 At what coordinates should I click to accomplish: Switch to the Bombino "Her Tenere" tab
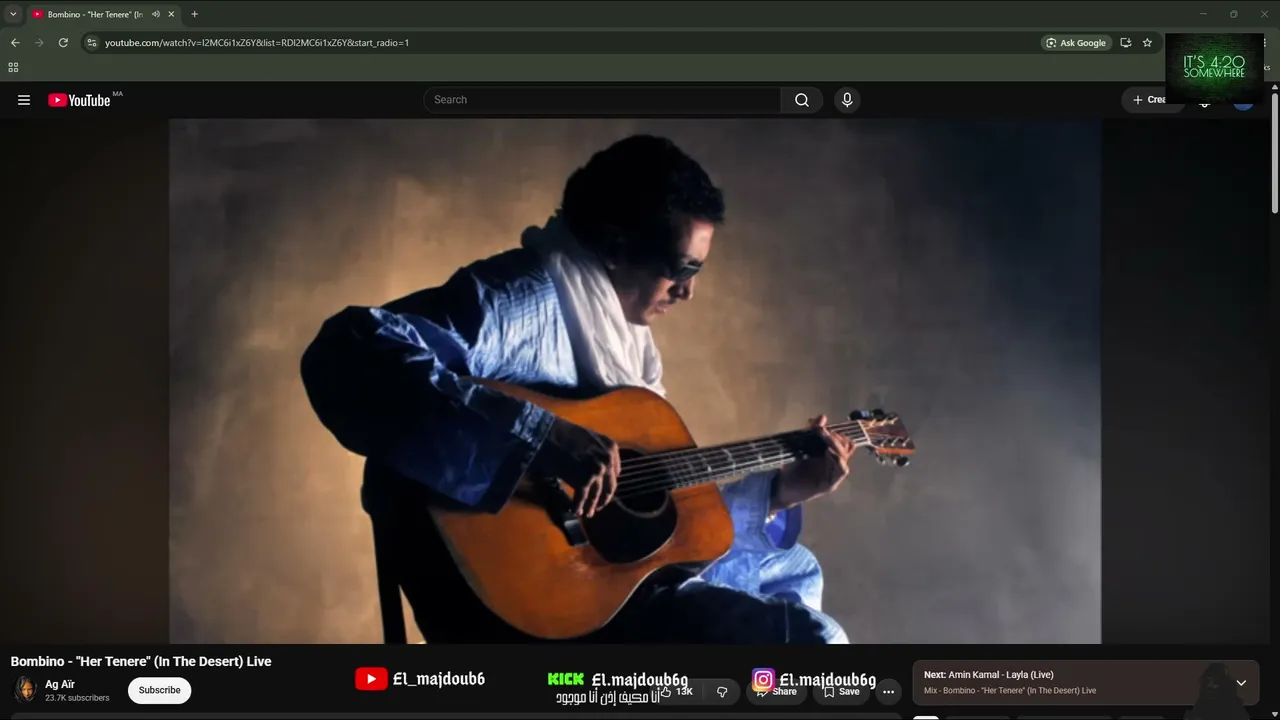click(x=95, y=14)
